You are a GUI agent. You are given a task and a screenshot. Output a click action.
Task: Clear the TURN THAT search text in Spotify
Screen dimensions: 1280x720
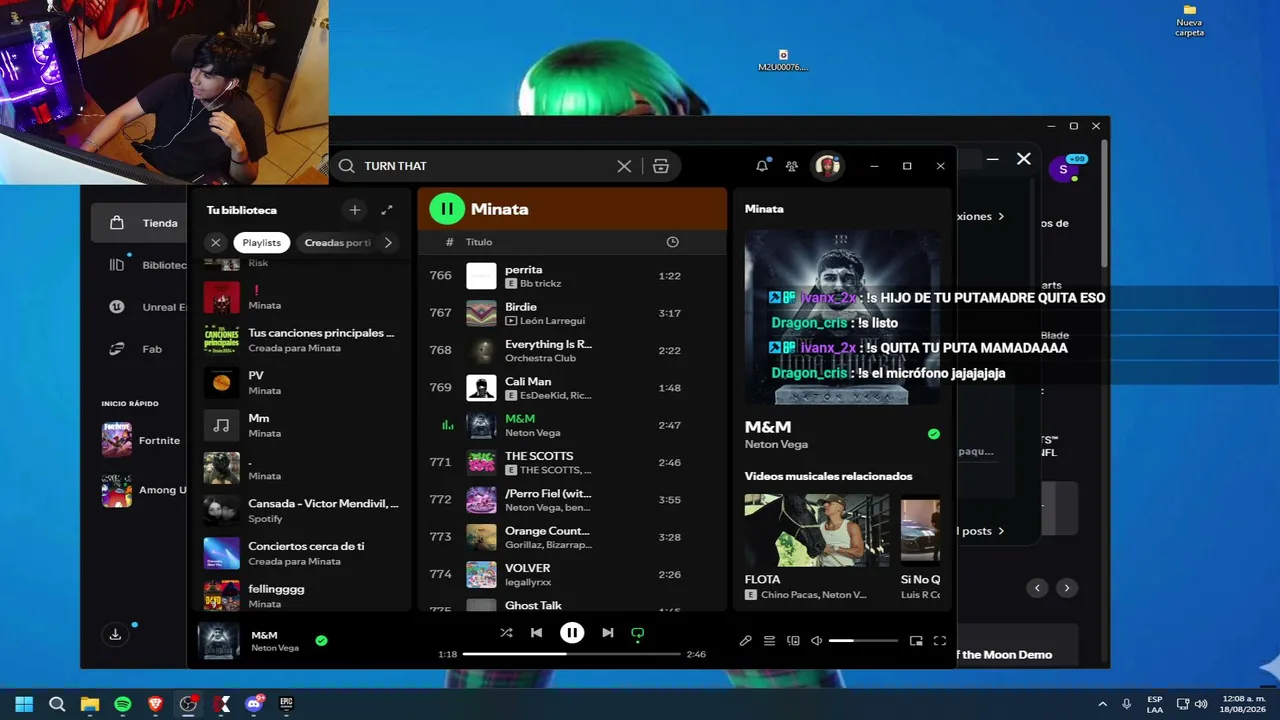(x=624, y=166)
